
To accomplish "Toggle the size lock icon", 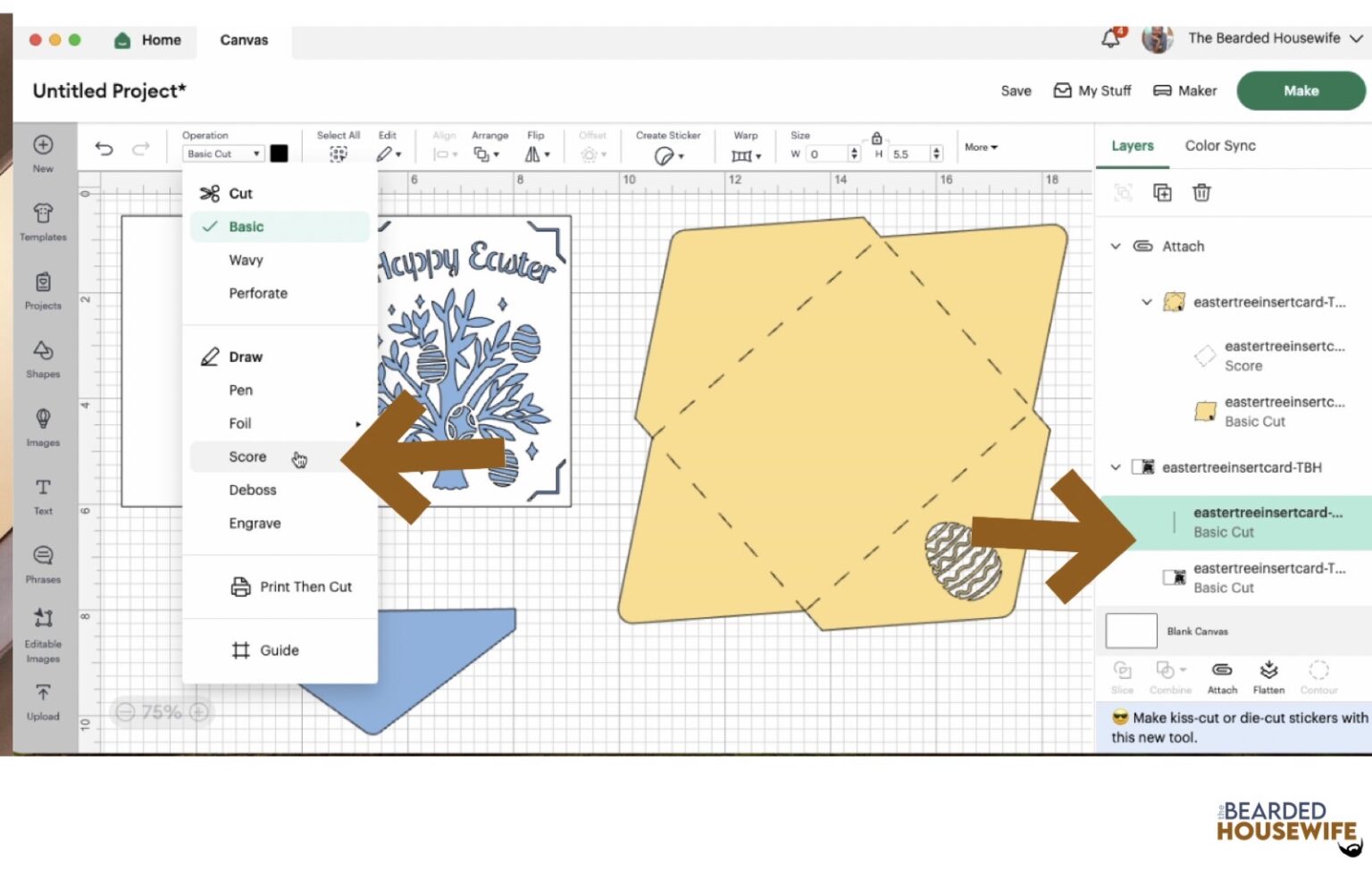I will click(876, 138).
